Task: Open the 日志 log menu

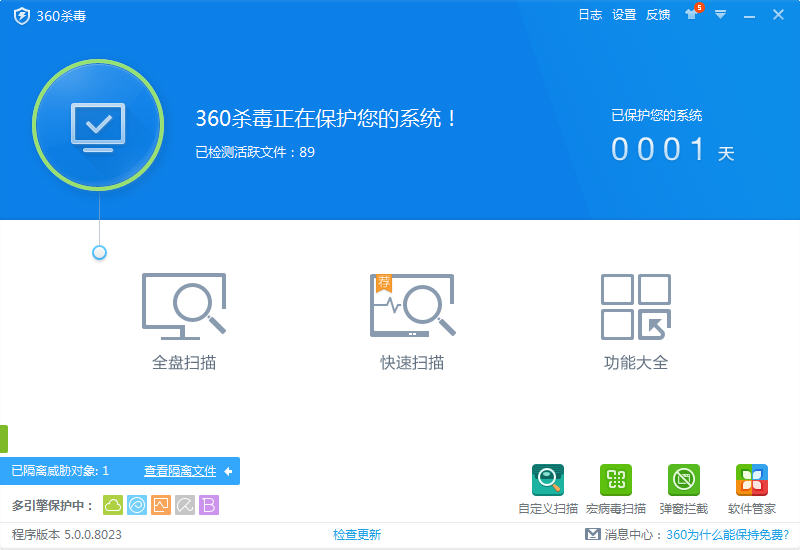Action: coord(590,15)
